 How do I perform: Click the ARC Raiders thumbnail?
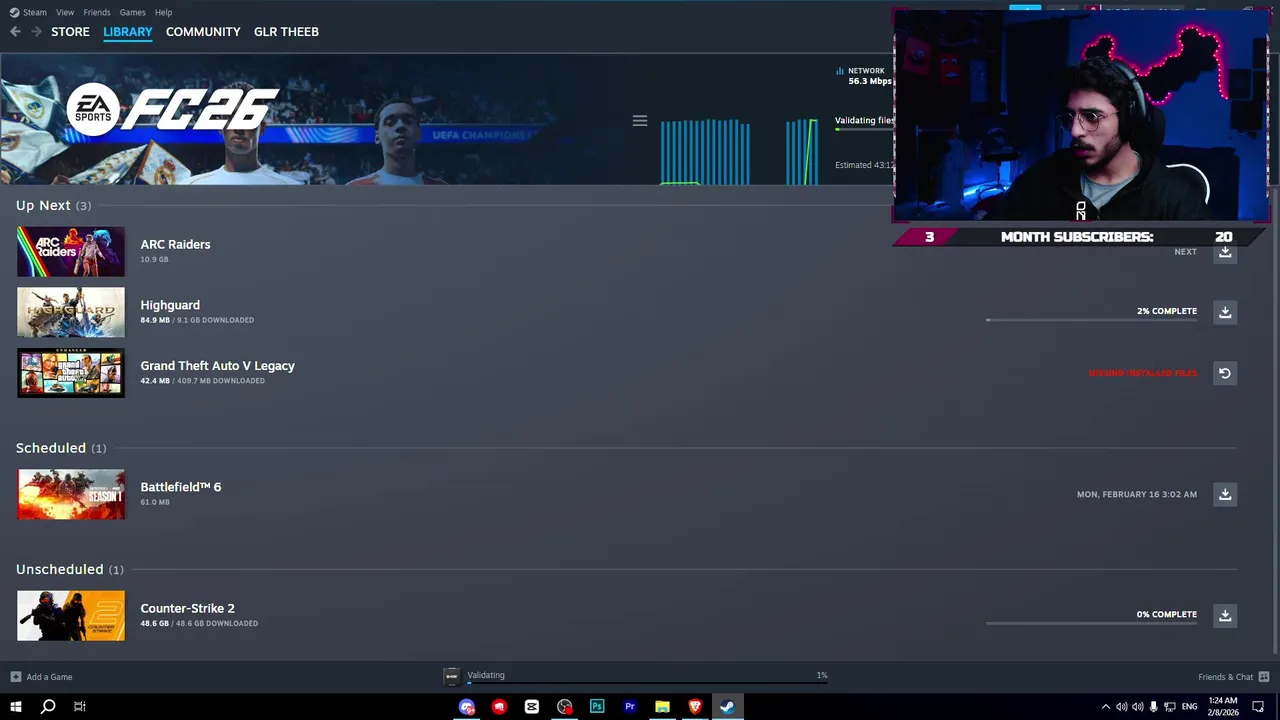point(71,252)
